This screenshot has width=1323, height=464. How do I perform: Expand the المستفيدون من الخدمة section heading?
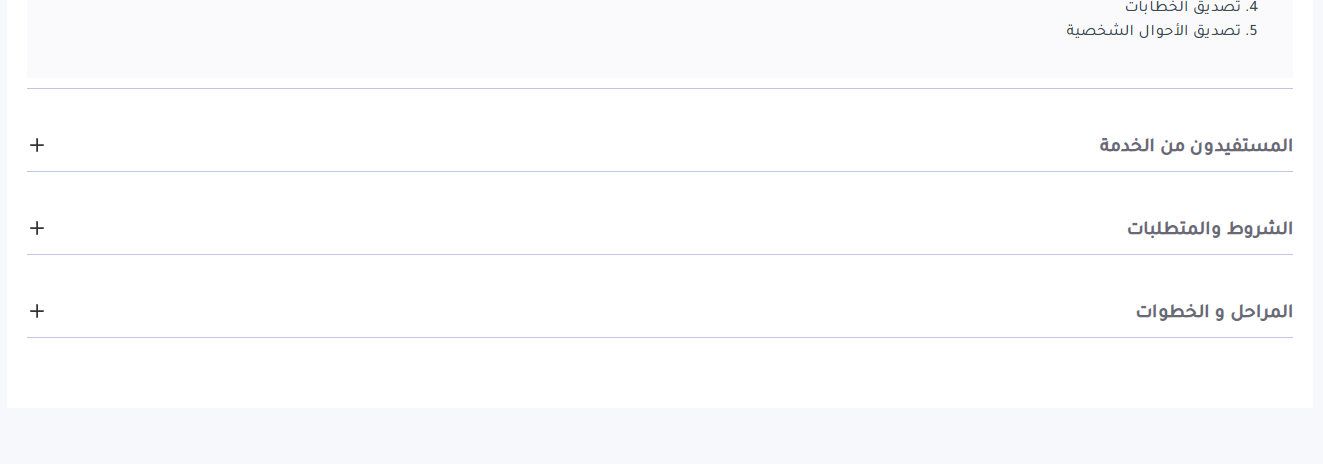click(1195, 146)
